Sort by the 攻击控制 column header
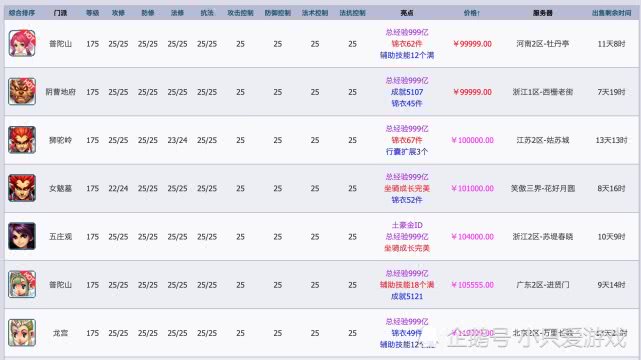 click(x=240, y=13)
